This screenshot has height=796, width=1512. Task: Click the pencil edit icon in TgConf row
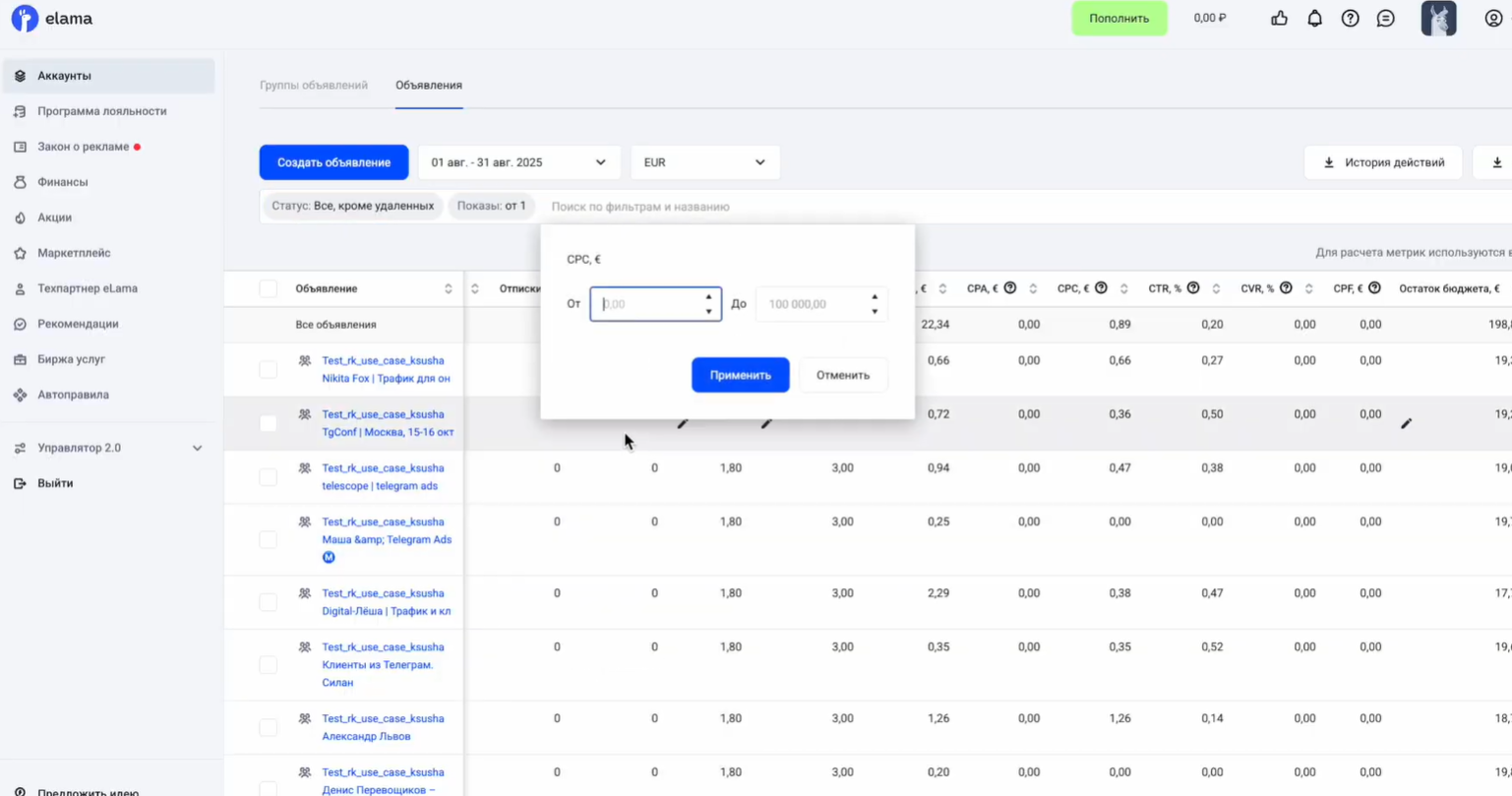point(1406,423)
